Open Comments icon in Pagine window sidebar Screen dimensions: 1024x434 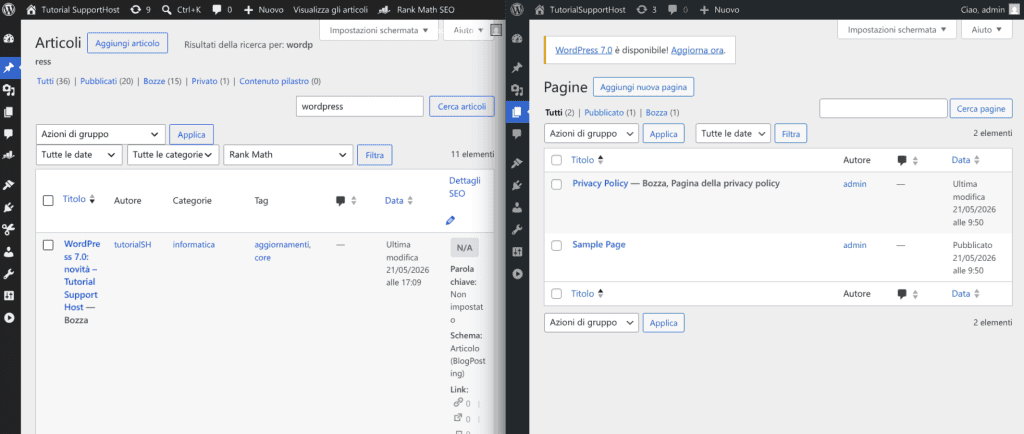pyautogui.click(x=517, y=133)
